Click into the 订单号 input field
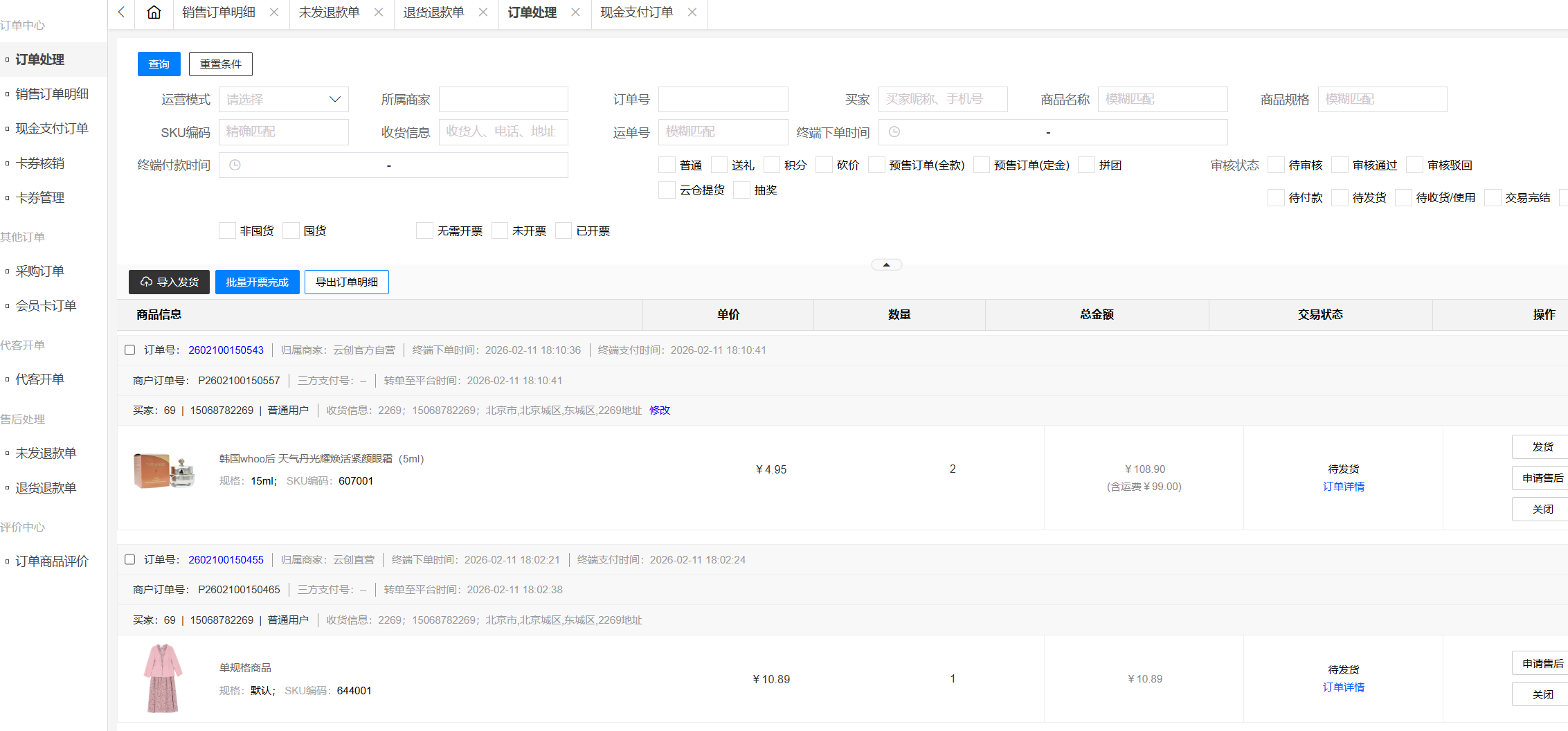Viewport: 1568px width, 731px height. pyautogui.click(x=723, y=100)
